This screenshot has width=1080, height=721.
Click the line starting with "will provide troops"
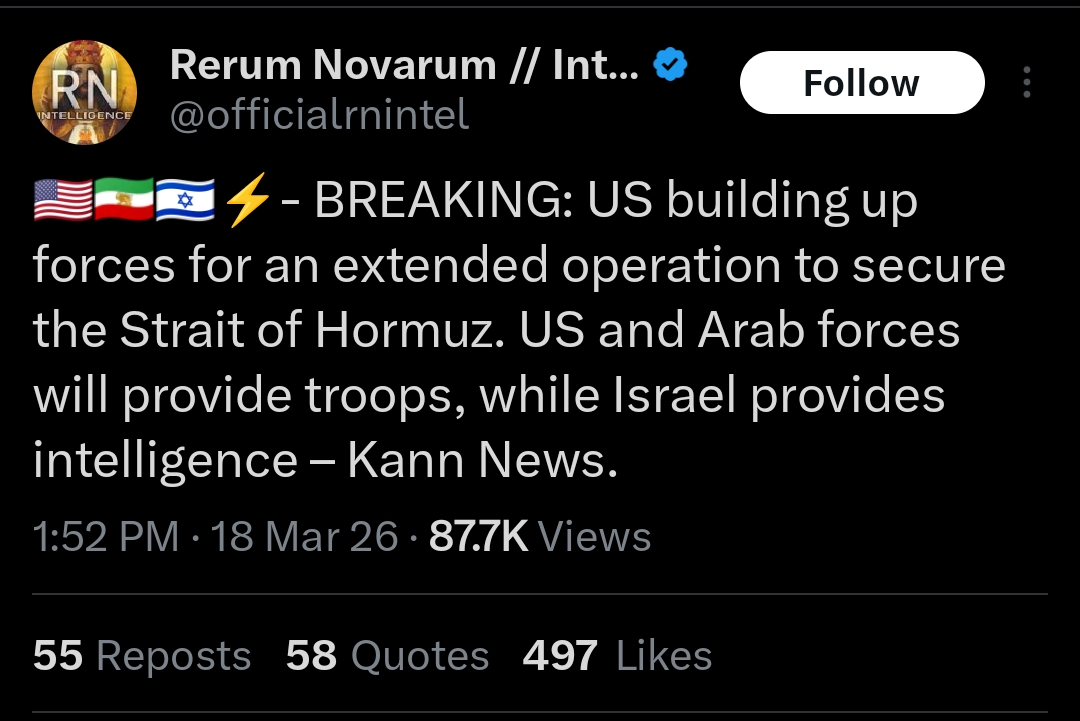(489, 396)
